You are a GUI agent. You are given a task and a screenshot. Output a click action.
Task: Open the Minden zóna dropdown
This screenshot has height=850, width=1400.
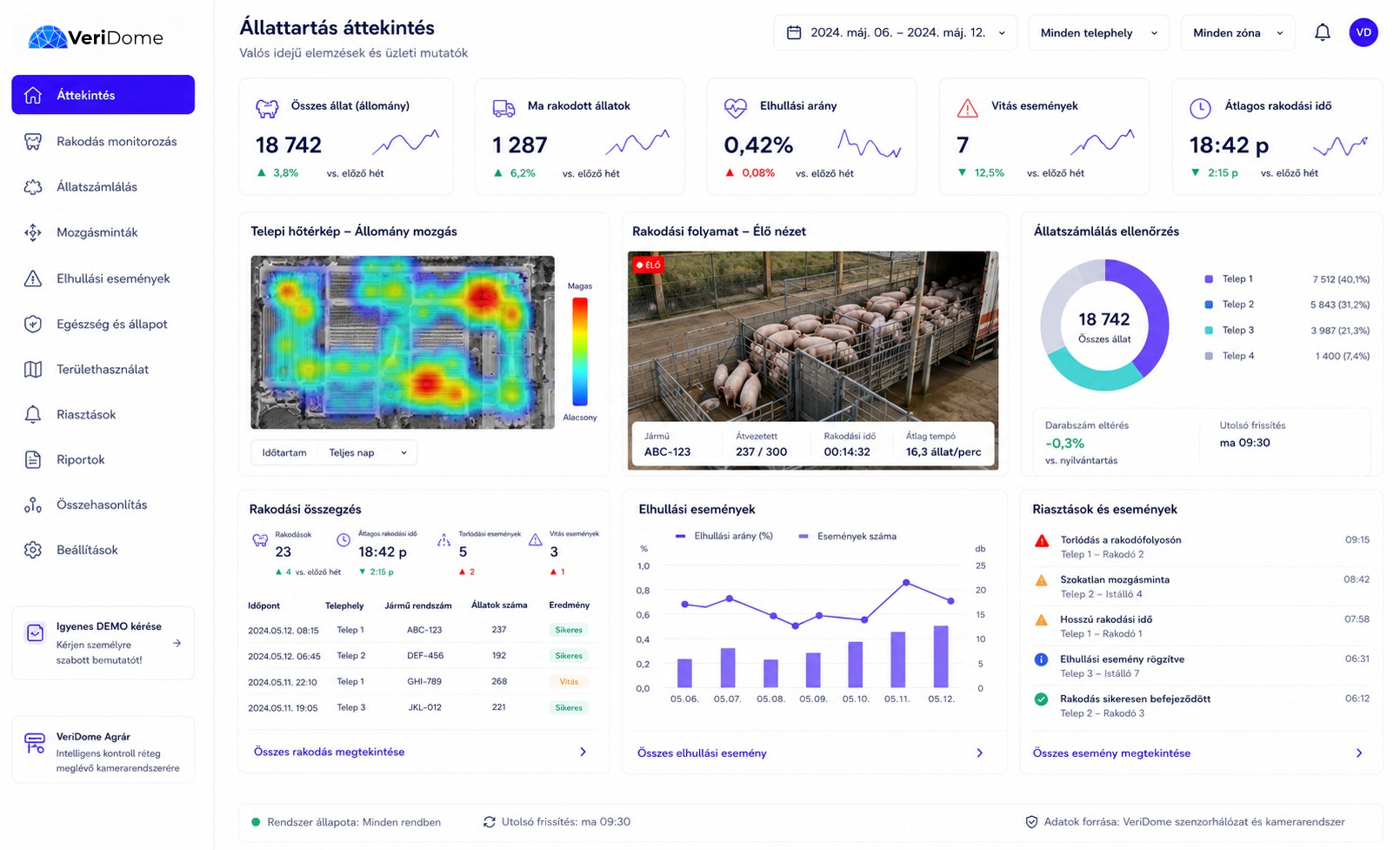coord(1238,33)
